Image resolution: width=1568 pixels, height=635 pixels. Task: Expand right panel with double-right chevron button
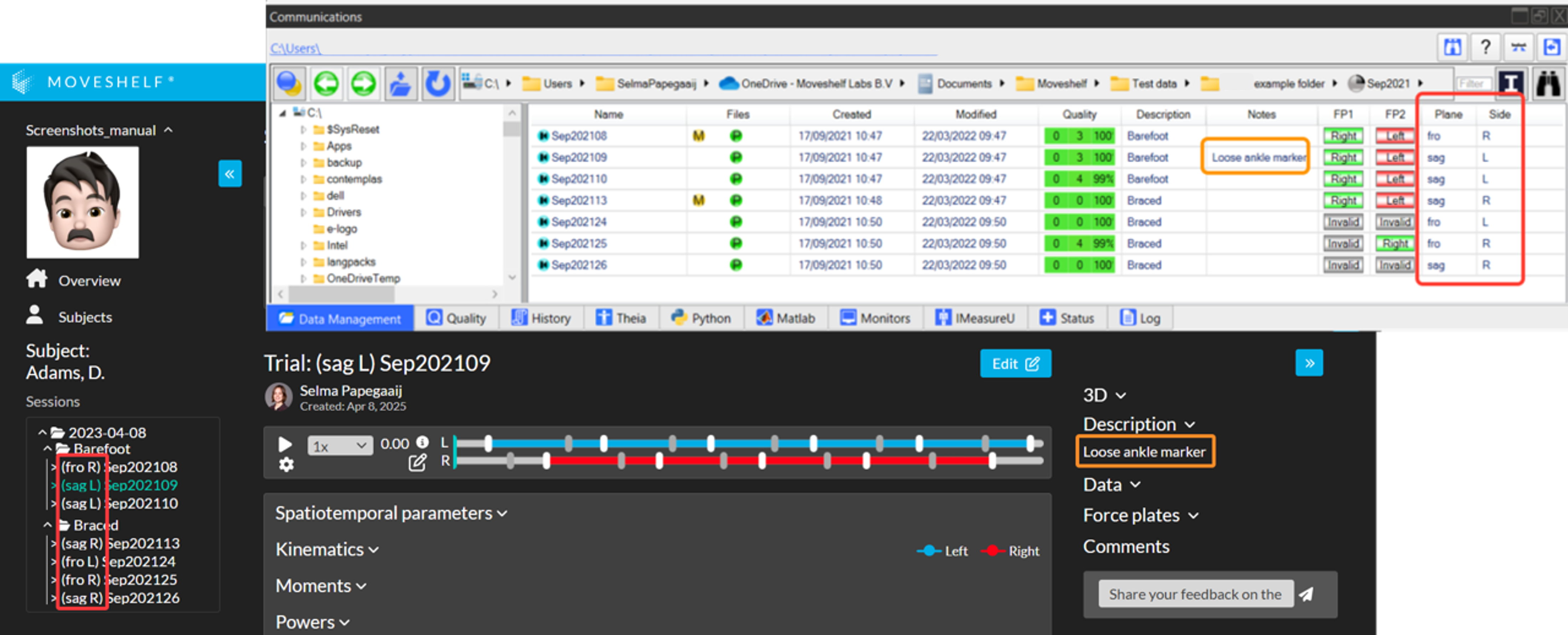coord(1309,363)
